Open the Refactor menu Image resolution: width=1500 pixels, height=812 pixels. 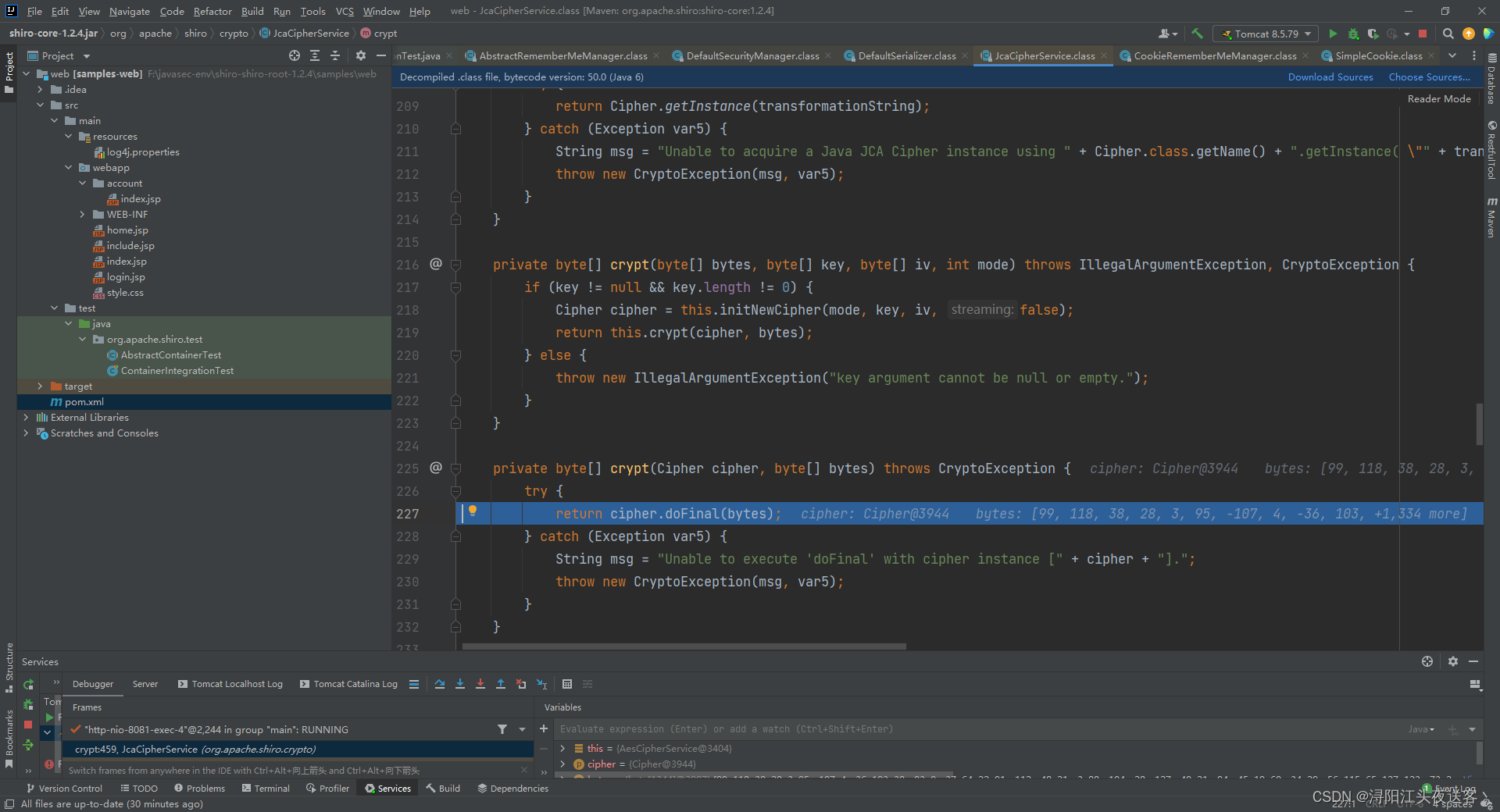(x=212, y=11)
